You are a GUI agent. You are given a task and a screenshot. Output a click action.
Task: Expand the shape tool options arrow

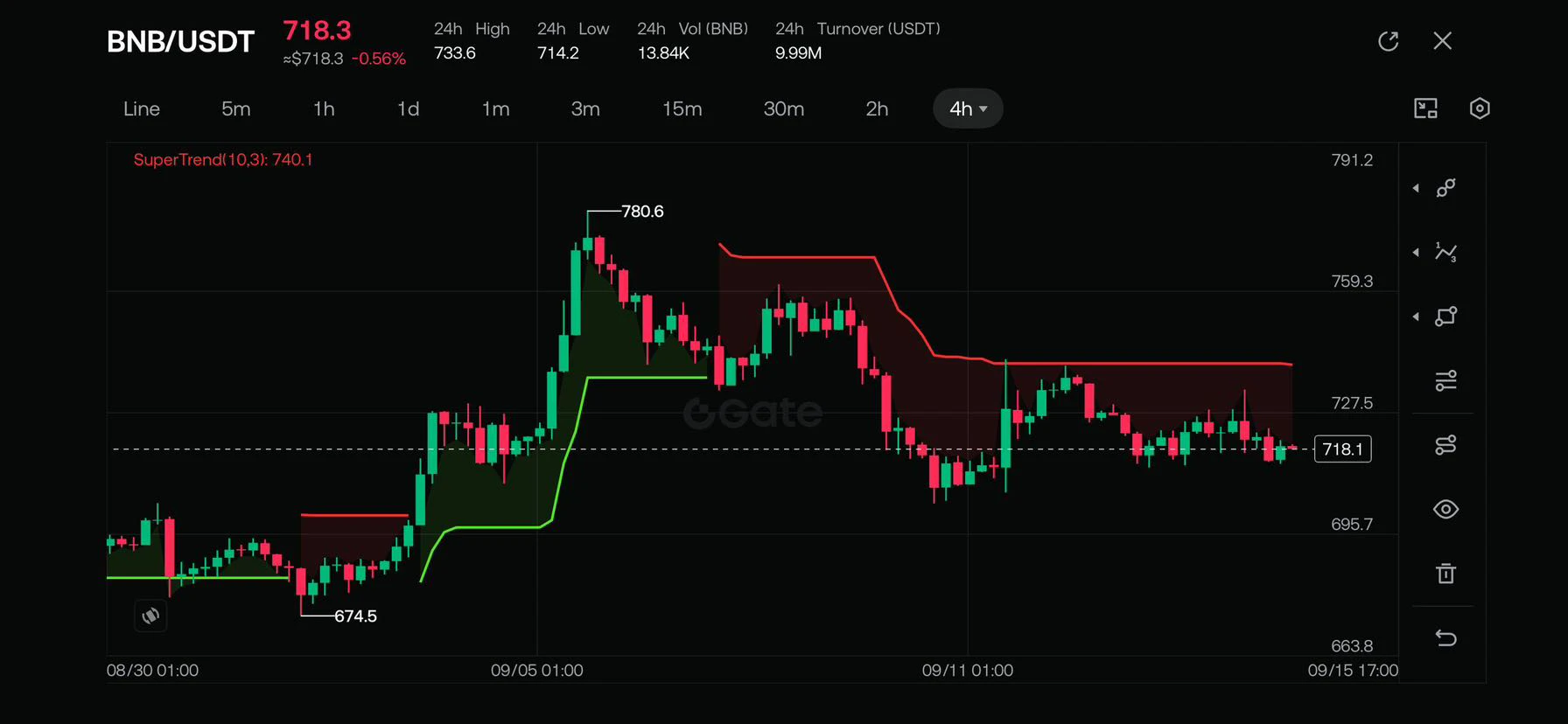(x=1417, y=317)
